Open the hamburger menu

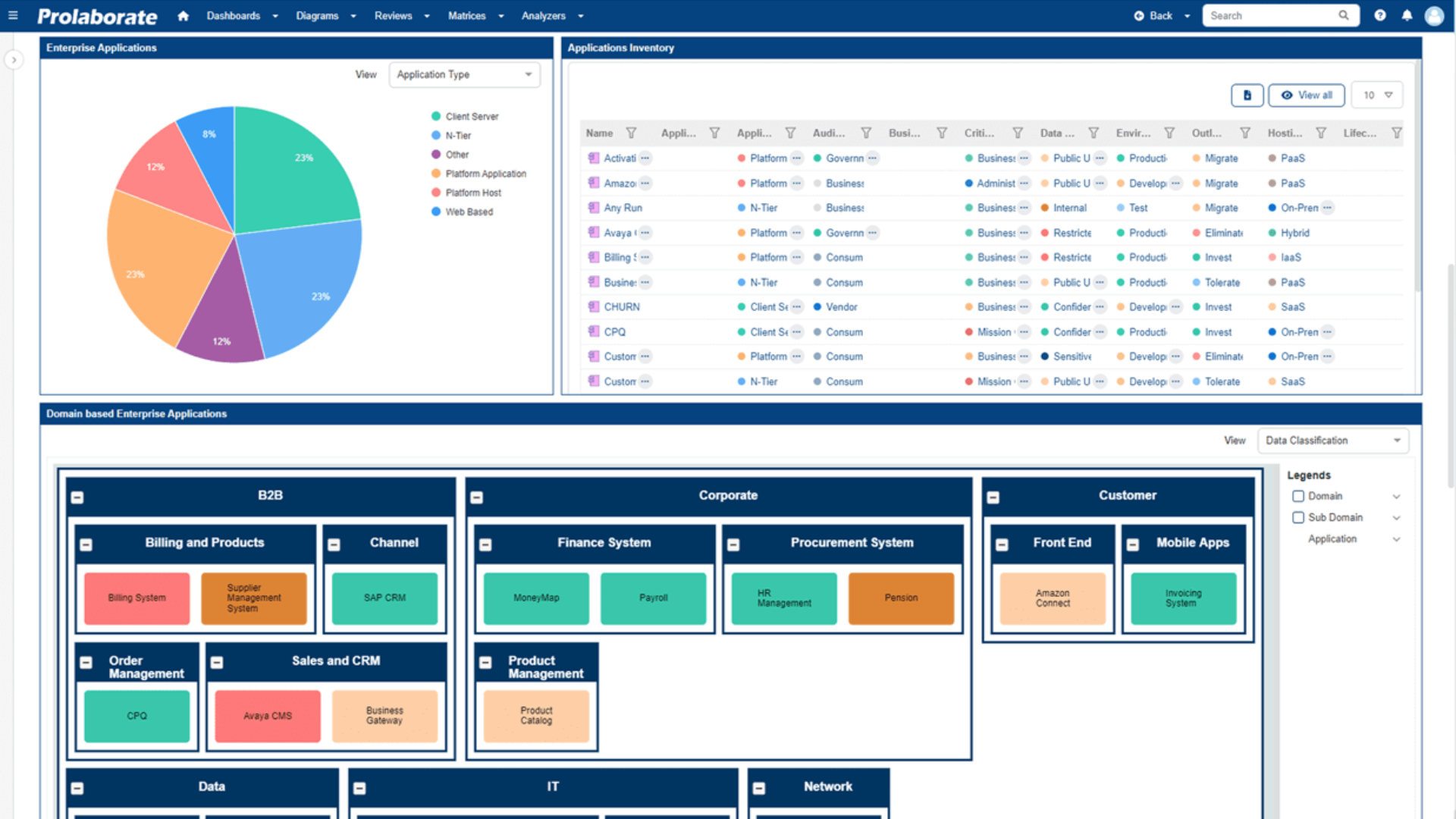click(x=13, y=15)
